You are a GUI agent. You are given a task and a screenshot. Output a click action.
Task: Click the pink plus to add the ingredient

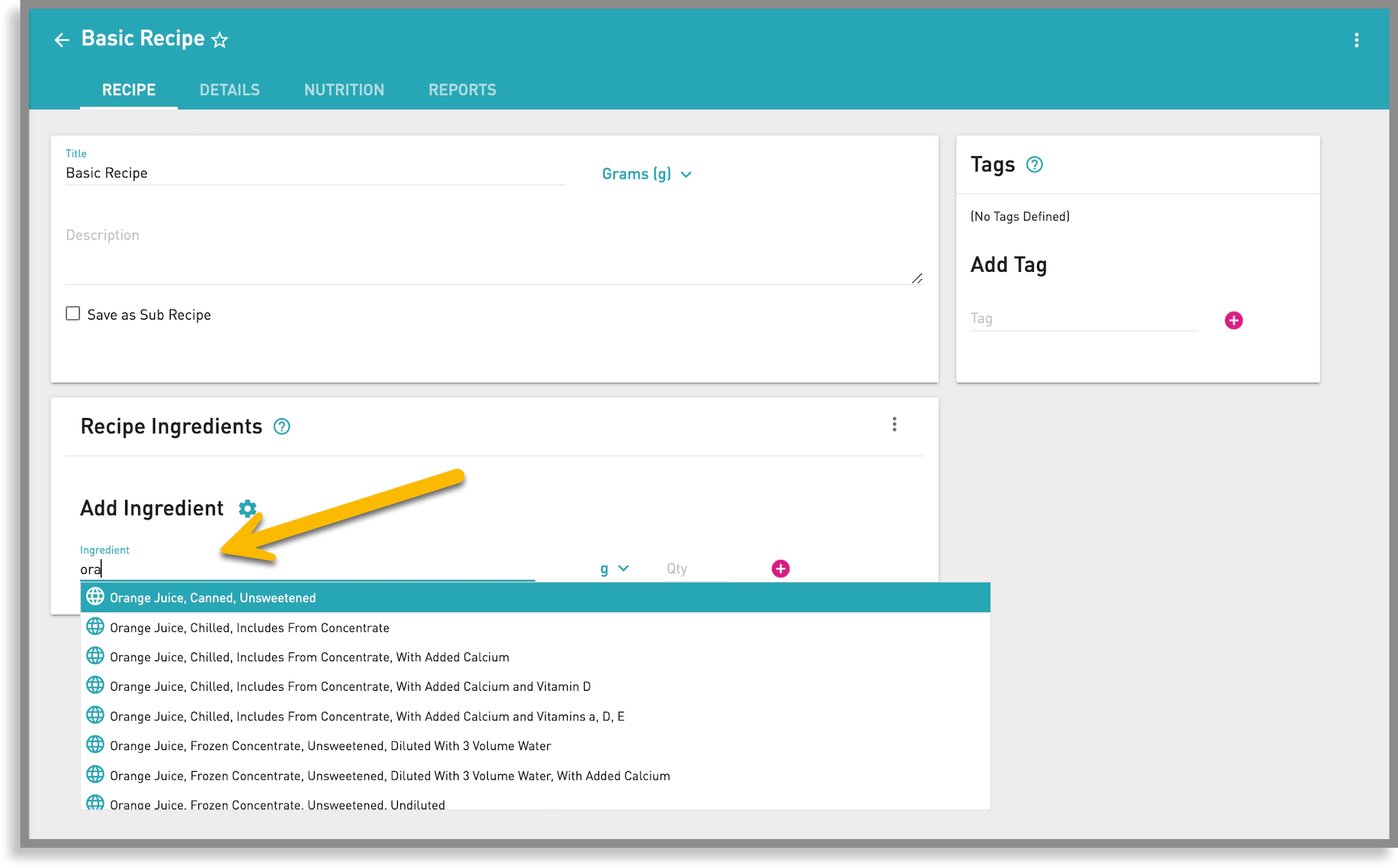coord(780,569)
